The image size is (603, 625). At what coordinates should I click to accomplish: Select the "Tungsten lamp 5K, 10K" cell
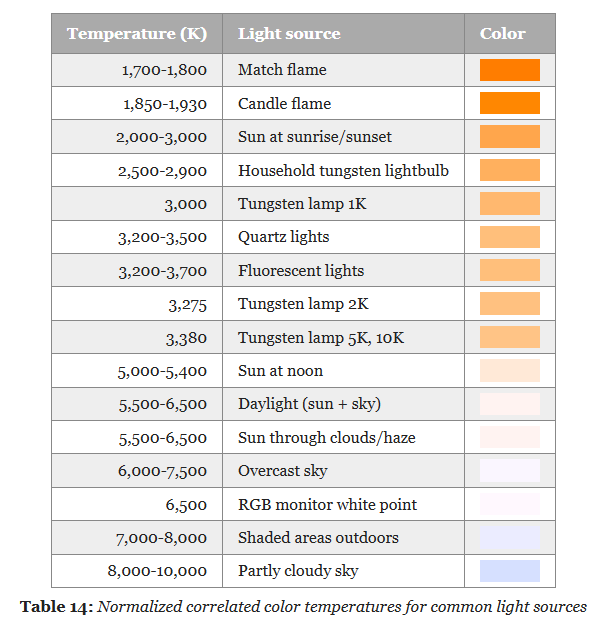[321, 338]
